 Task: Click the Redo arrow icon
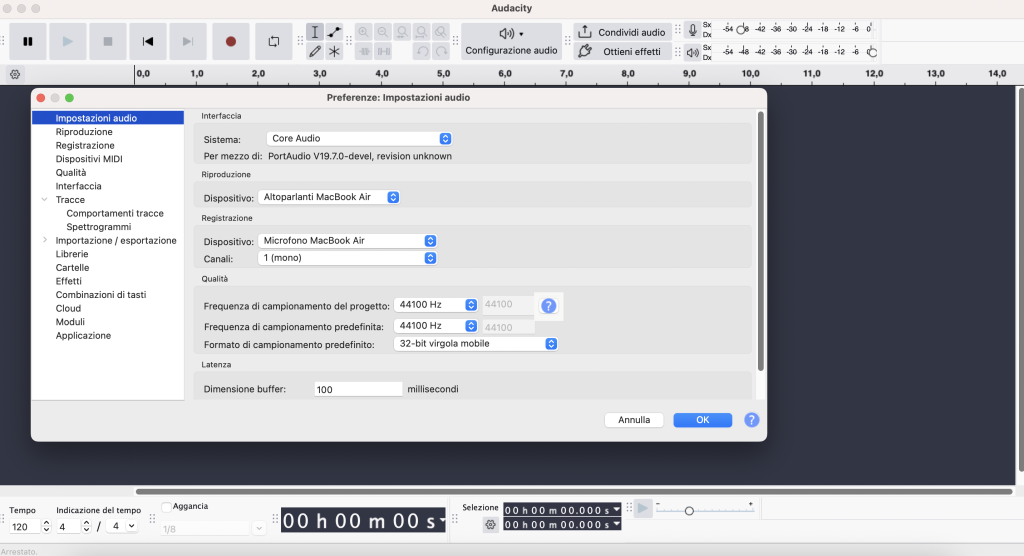point(441,51)
